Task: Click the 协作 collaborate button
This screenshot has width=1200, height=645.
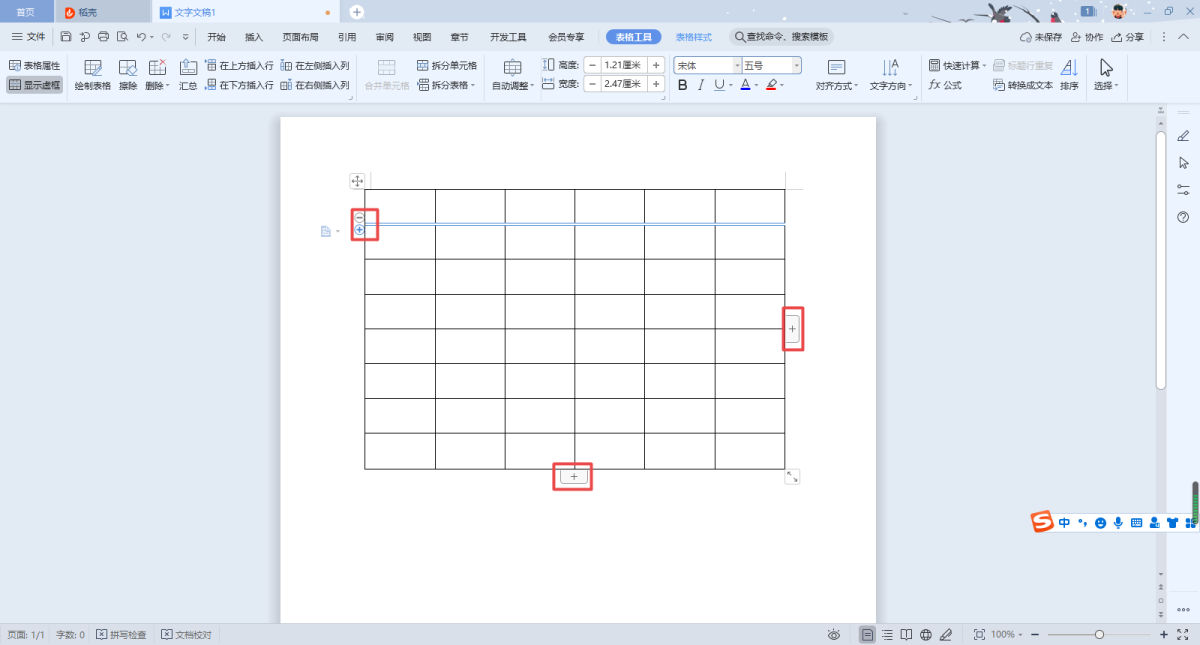Action: coord(1087,37)
